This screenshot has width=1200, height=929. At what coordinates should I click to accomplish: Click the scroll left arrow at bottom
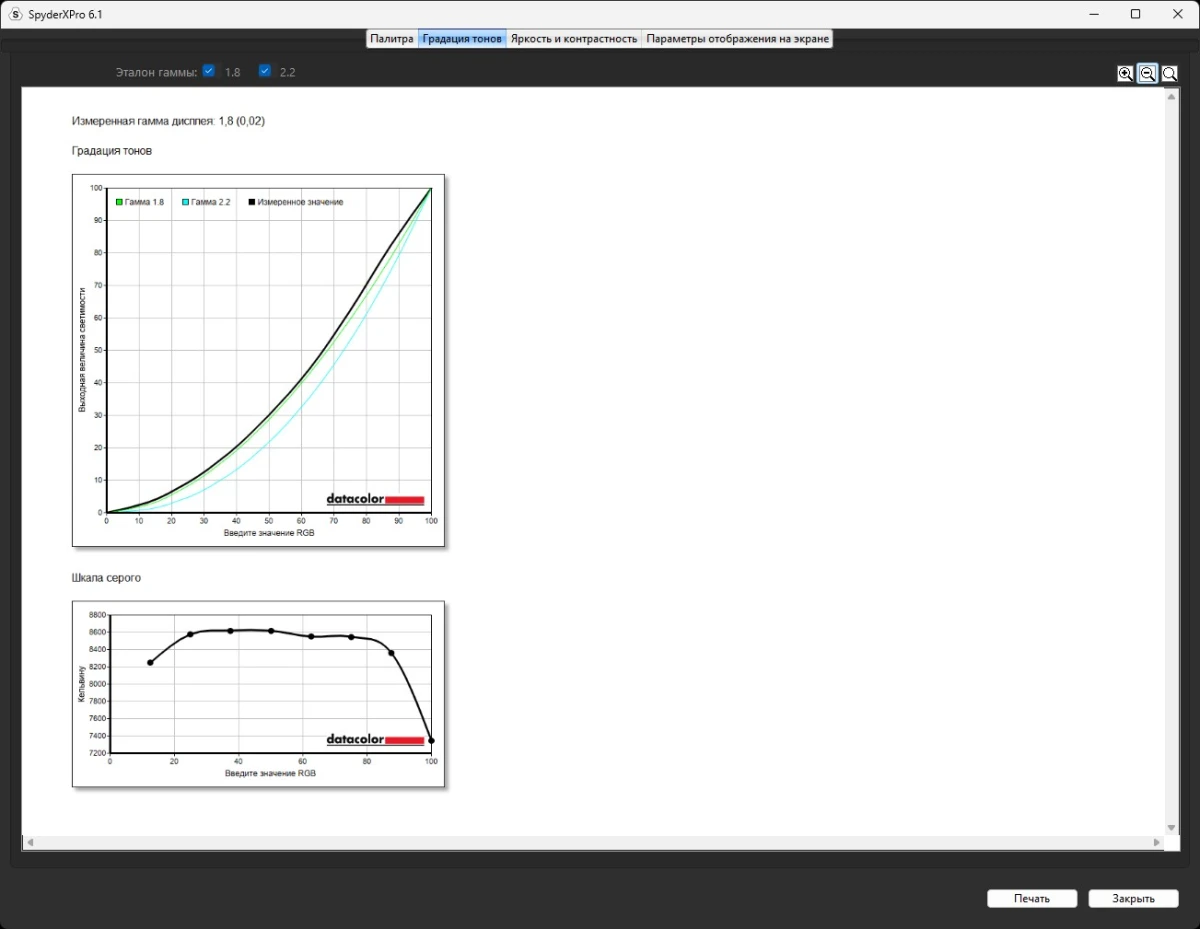click(29, 843)
